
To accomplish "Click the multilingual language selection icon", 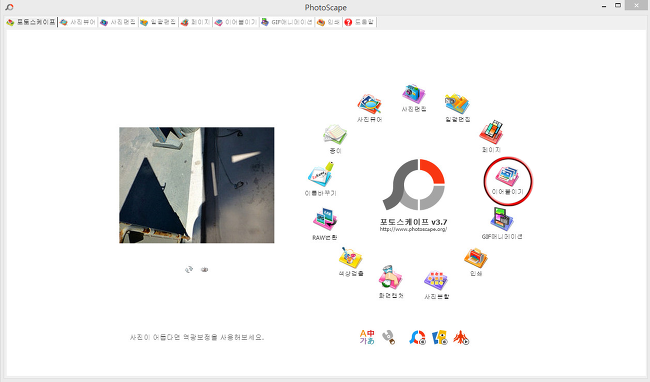I will (367, 337).
